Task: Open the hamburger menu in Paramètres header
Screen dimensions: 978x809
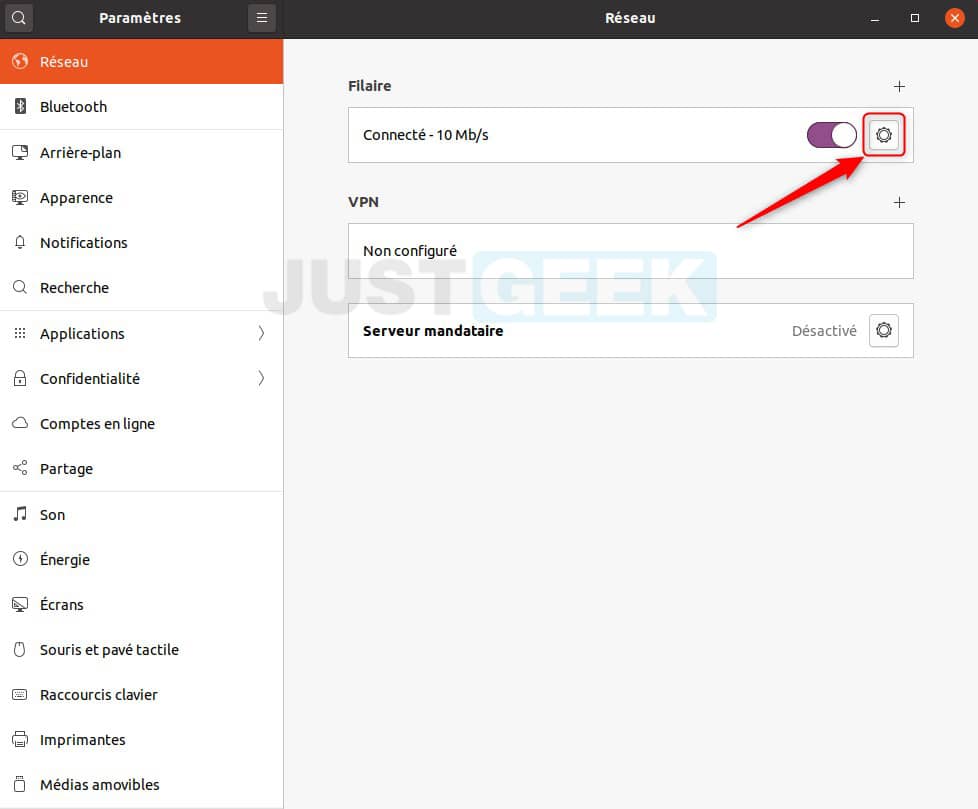Action: 262,18
